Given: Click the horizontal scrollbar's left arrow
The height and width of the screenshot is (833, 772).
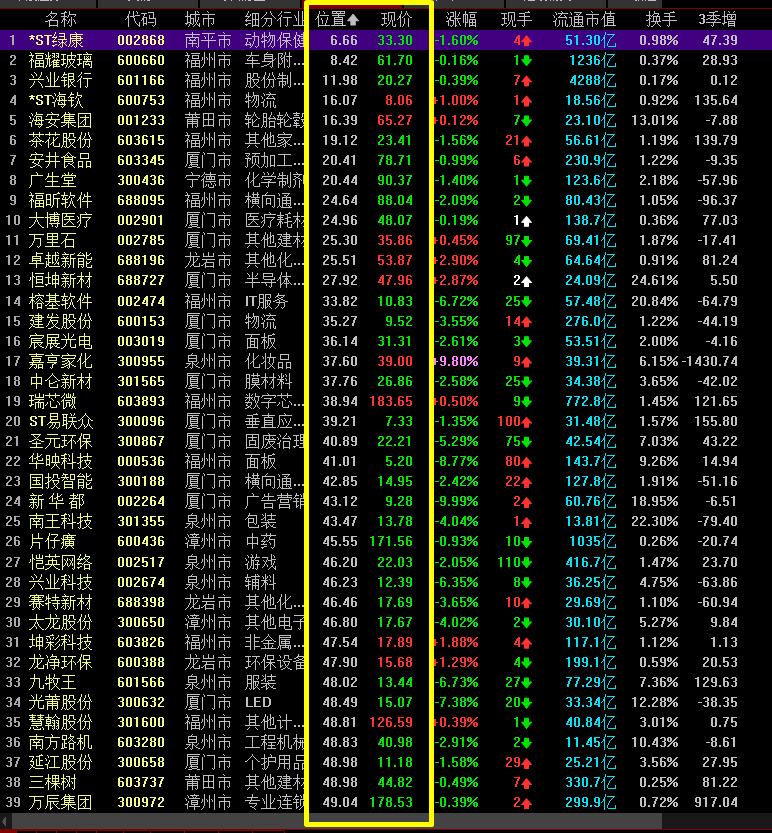Looking at the screenshot, I should tap(5, 822).
